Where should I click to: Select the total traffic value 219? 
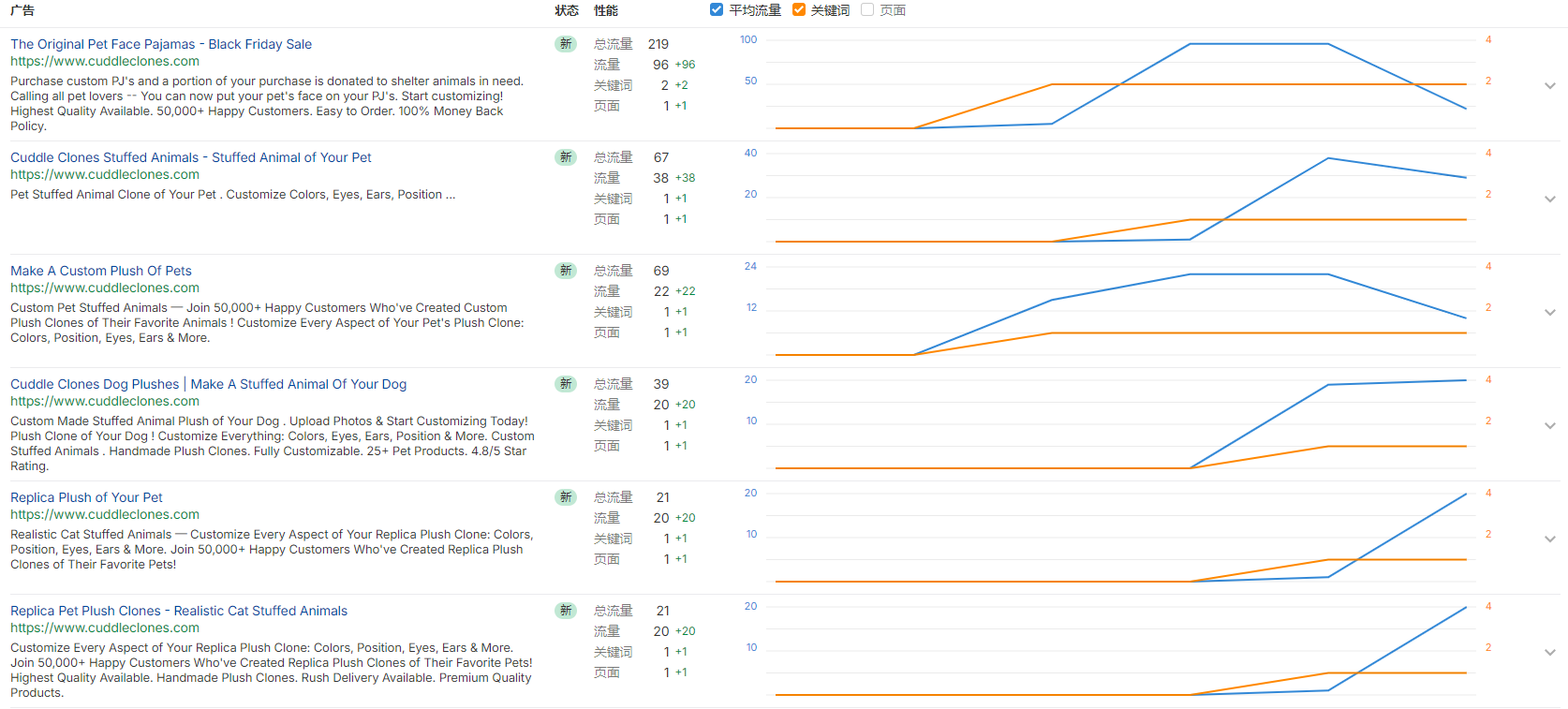(658, 44)
